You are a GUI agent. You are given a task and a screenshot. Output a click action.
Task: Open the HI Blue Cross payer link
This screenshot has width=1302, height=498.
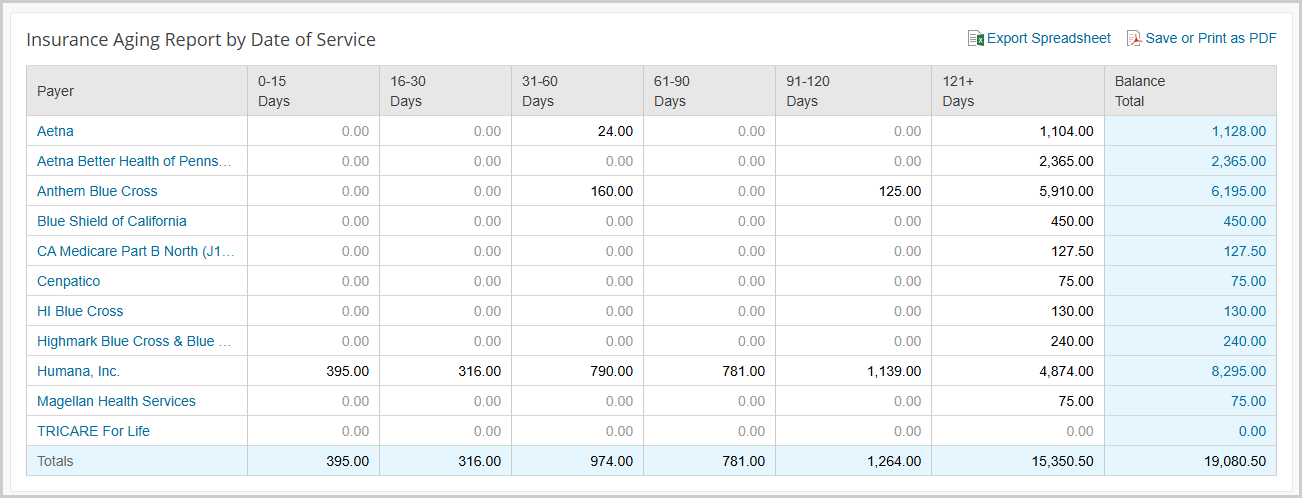(80, 311)
